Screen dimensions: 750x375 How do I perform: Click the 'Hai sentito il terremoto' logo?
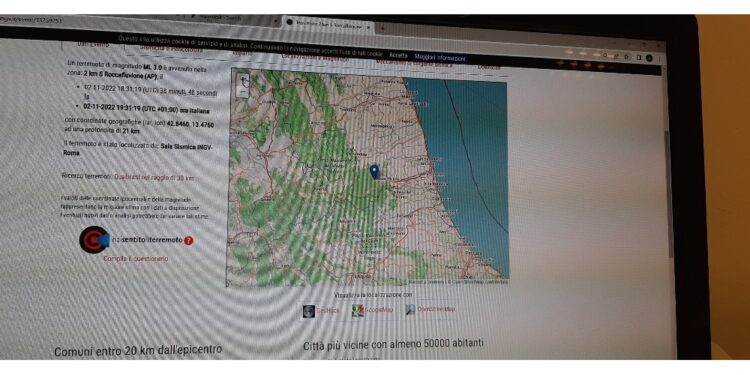(94, 239)
